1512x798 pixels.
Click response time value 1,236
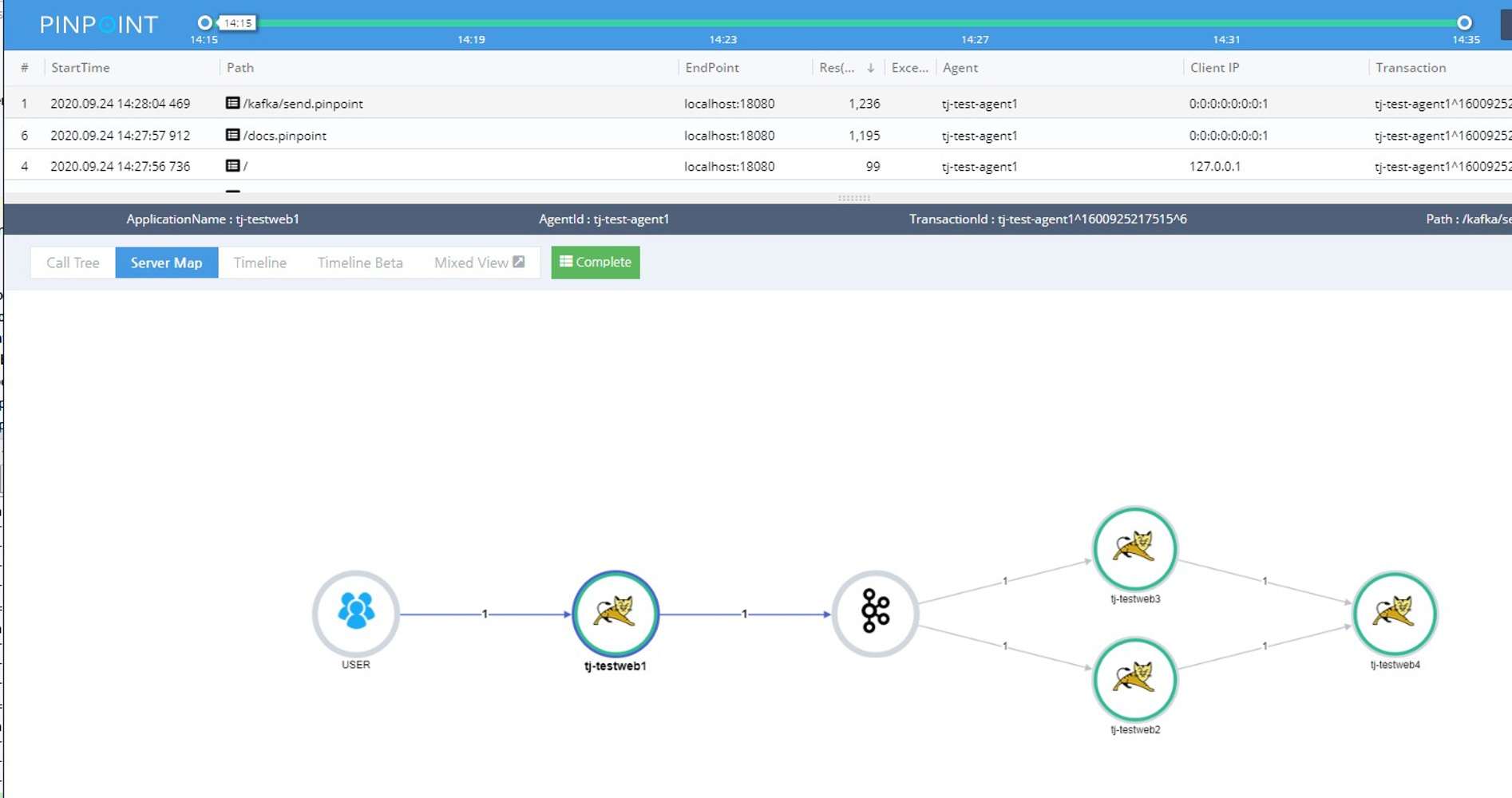(865, 104)
